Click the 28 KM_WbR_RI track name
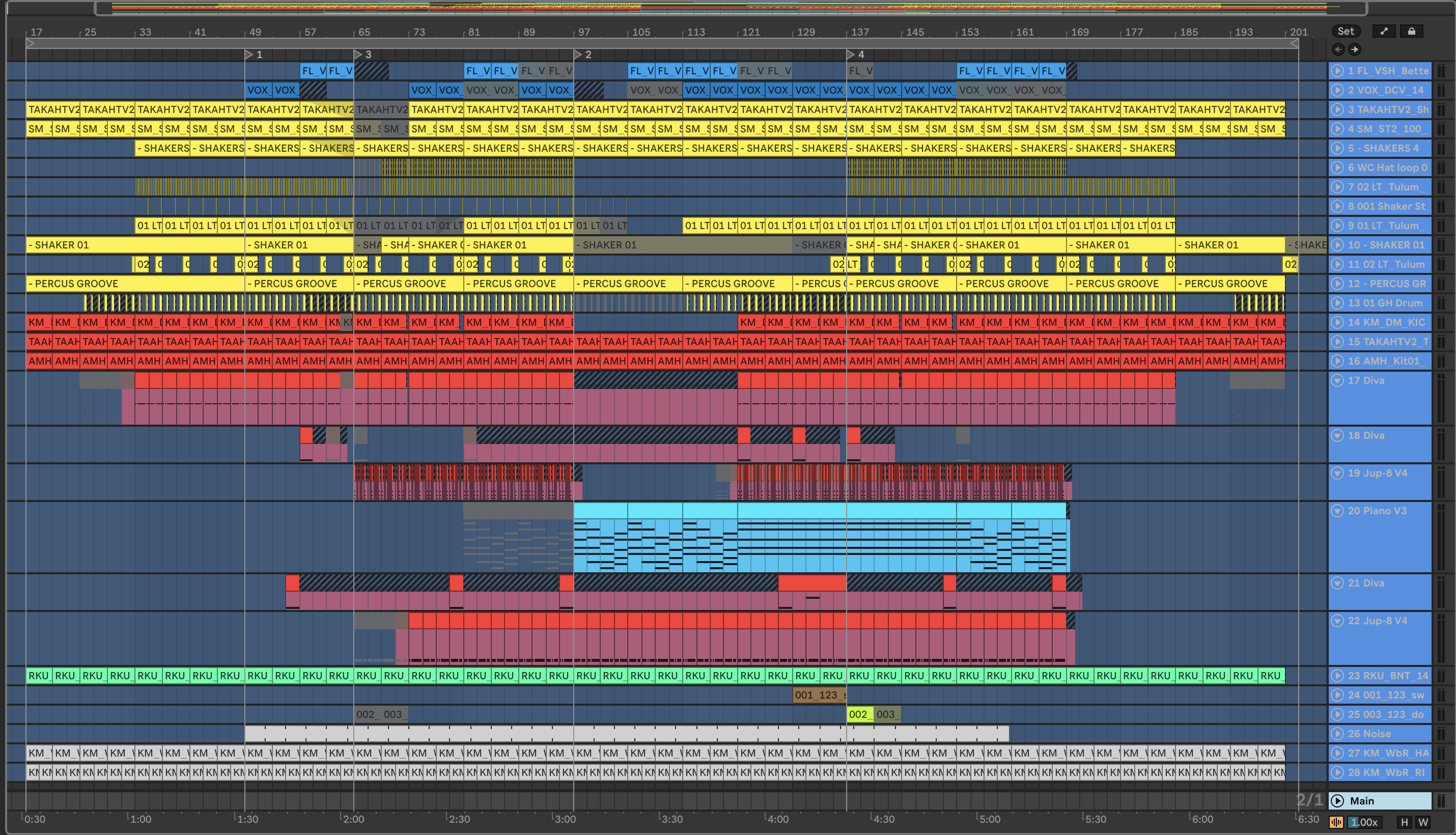 coord(1386,772)
